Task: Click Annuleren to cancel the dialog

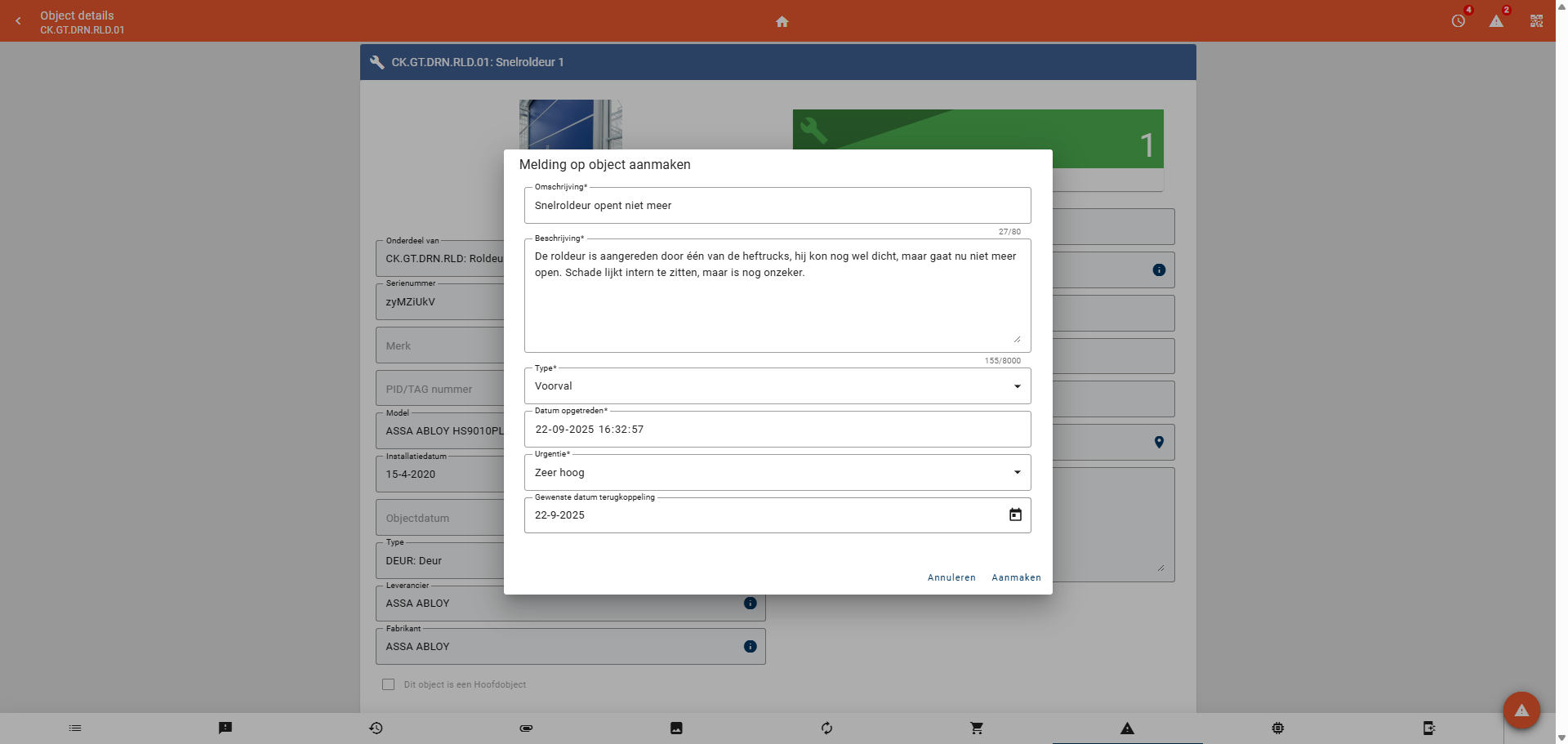Action: pos(951,577)
